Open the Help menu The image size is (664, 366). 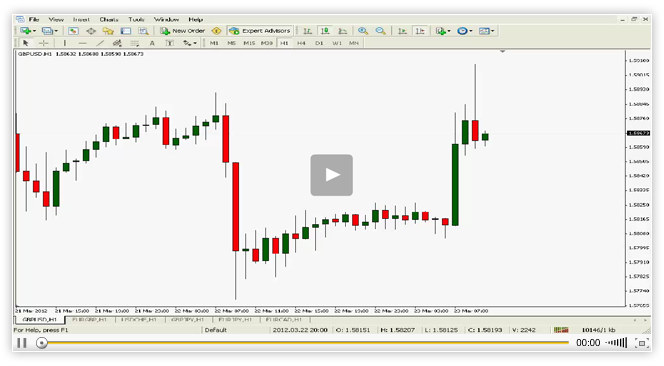(196, 19)
